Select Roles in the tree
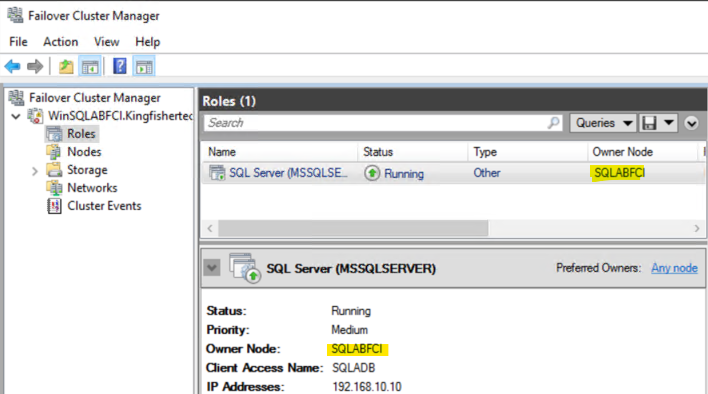This screenshot has height=394, width=708. pyautogui.click(x=81, y=134)
